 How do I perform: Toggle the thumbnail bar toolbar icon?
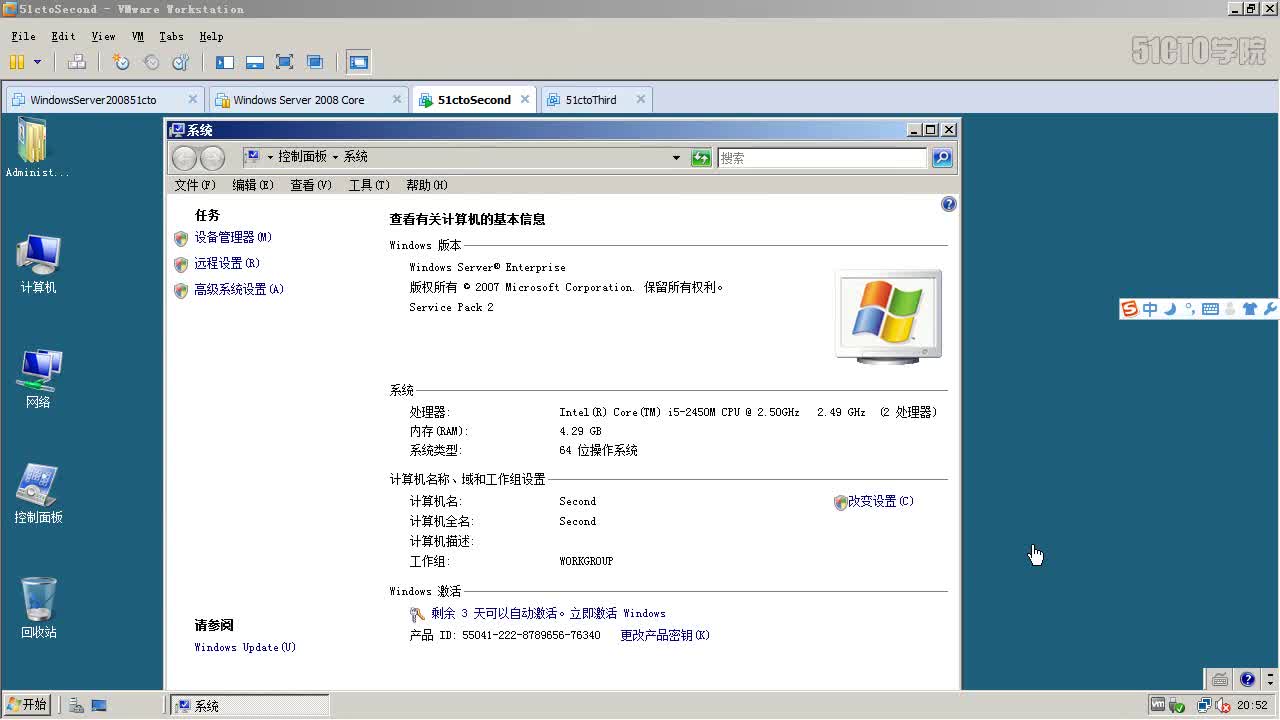pos(255,62)
